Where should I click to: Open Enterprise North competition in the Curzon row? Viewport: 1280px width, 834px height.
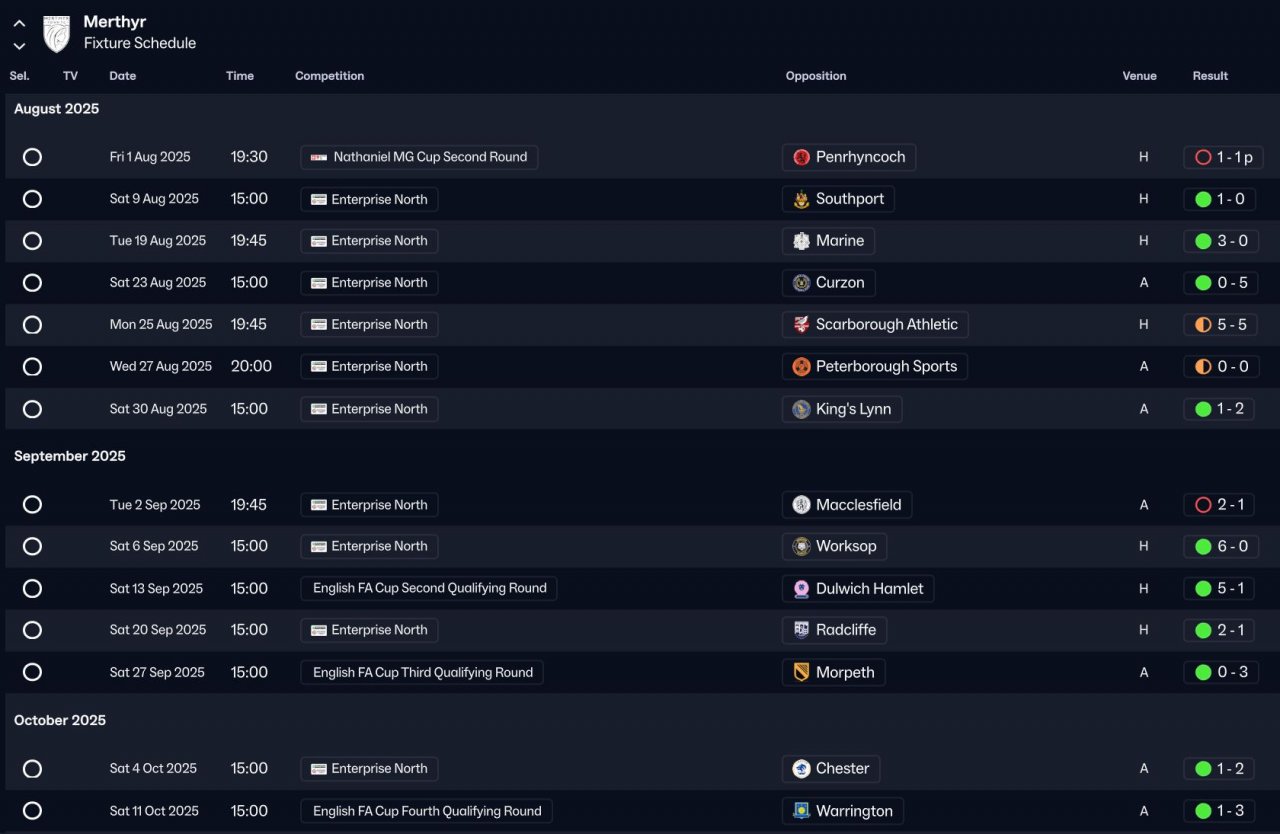click(369, 283)
